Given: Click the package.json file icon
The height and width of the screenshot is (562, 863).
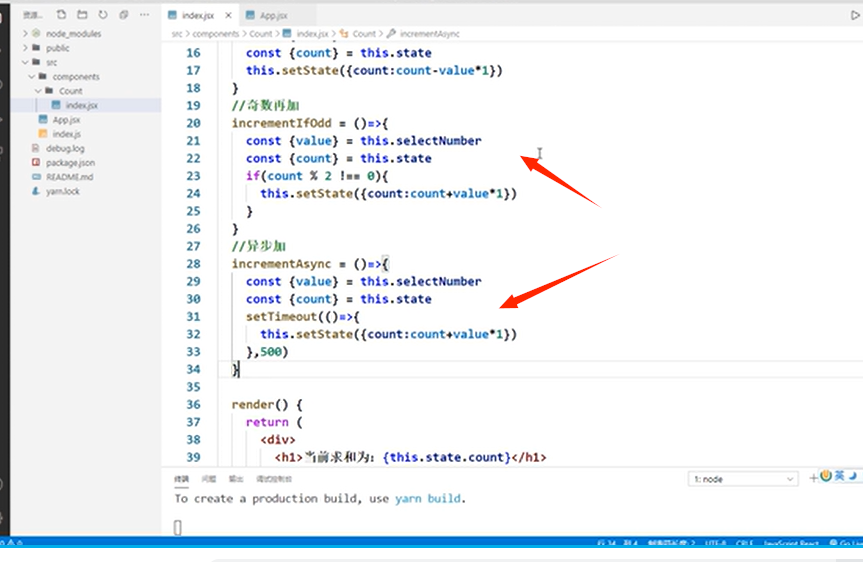Looking at the screenshot, I should tap(36, 162).
